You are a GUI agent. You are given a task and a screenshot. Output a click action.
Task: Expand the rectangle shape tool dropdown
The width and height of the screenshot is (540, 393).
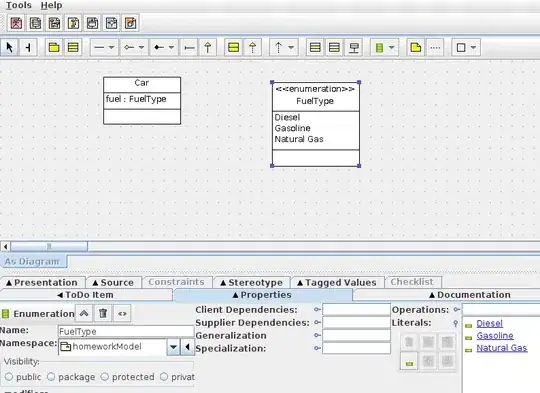pyautogui.click(x=474, y=47)
